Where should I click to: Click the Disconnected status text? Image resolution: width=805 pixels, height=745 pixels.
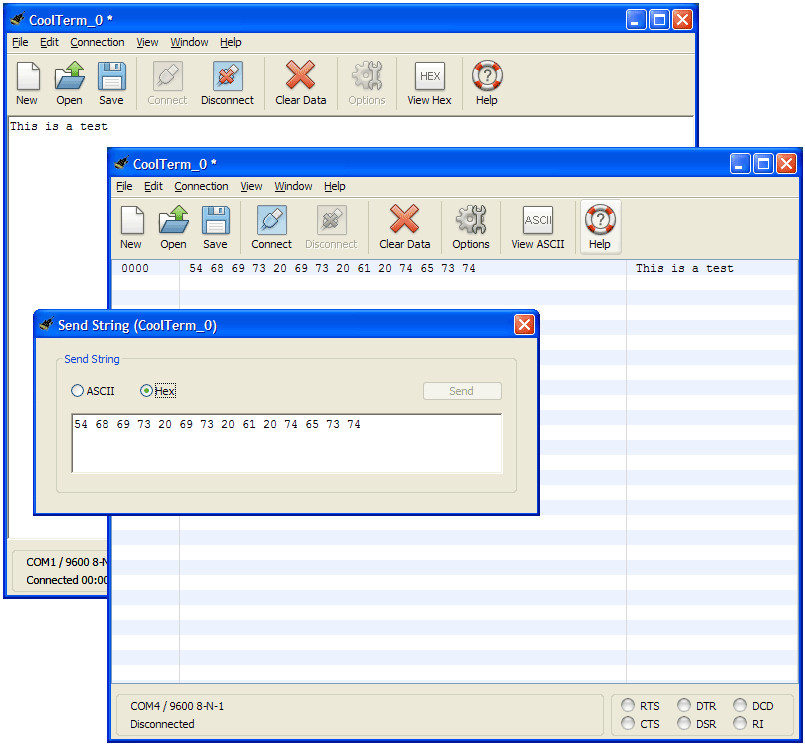(162, 724)
